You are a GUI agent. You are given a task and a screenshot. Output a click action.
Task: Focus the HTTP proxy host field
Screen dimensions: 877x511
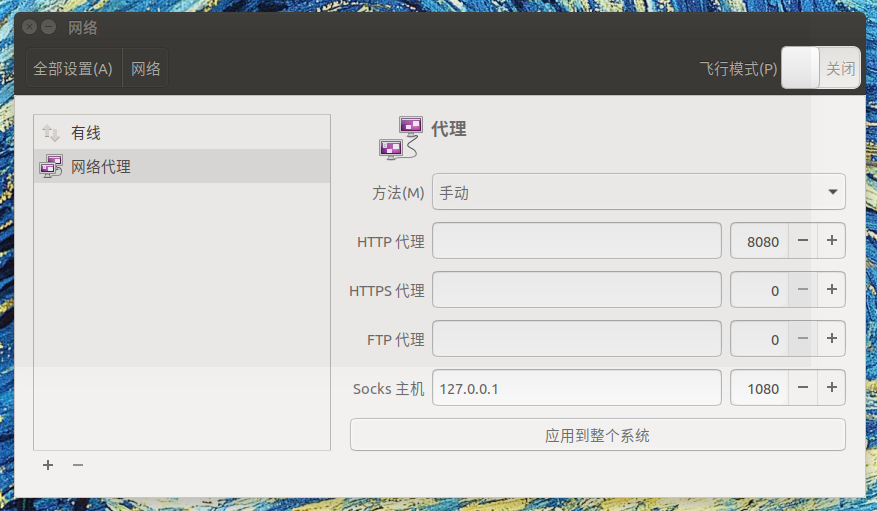pyautogui.click(x=576, y=241)
